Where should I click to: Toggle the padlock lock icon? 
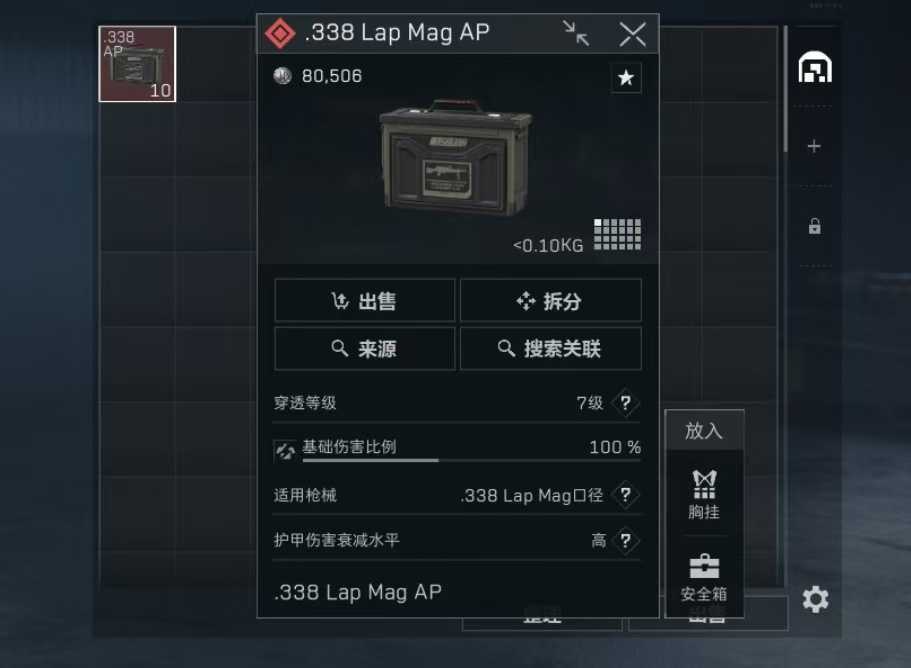point(815,226)
